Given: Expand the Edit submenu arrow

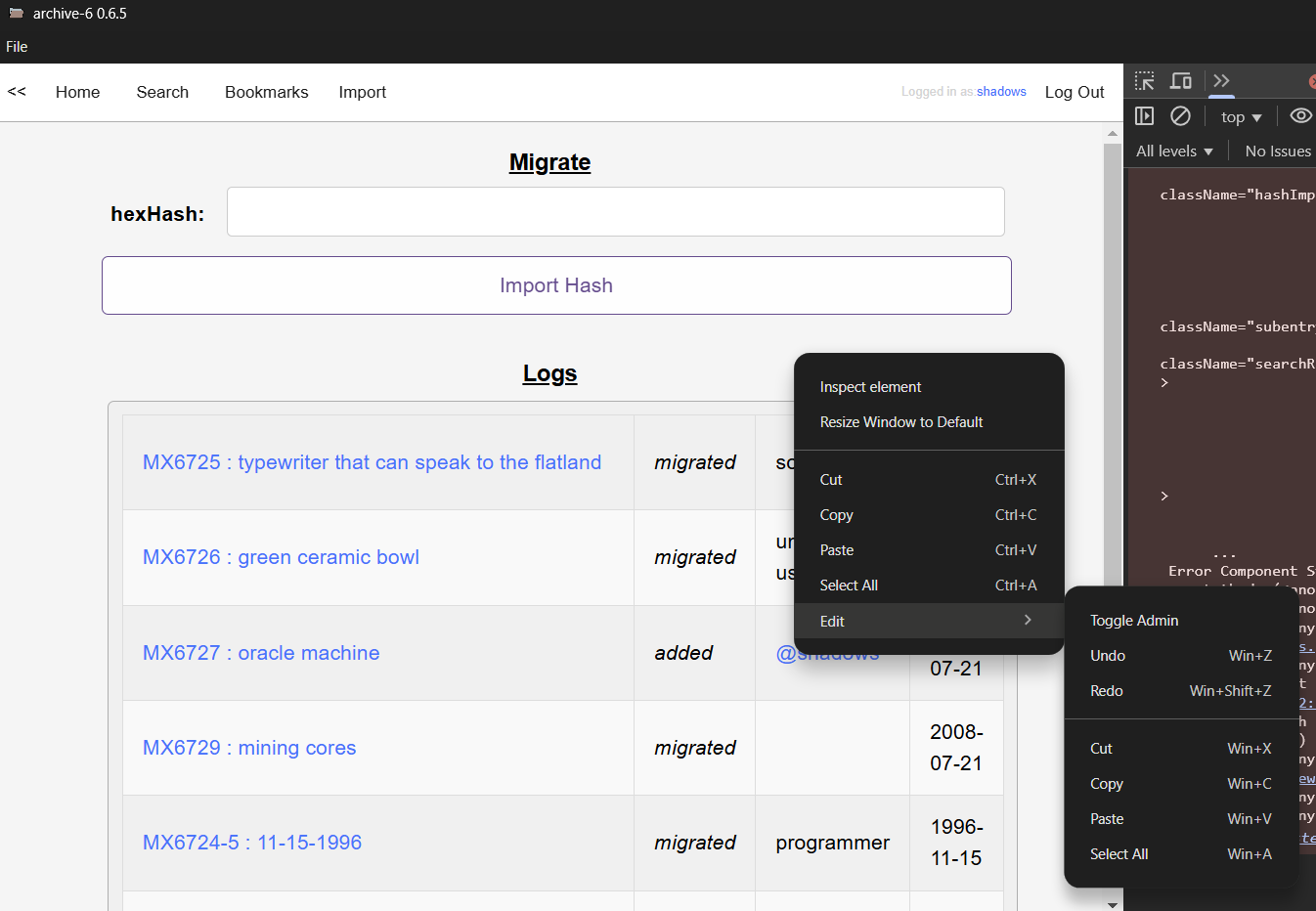Looking at the screenshot, I should click(1027, 620).
